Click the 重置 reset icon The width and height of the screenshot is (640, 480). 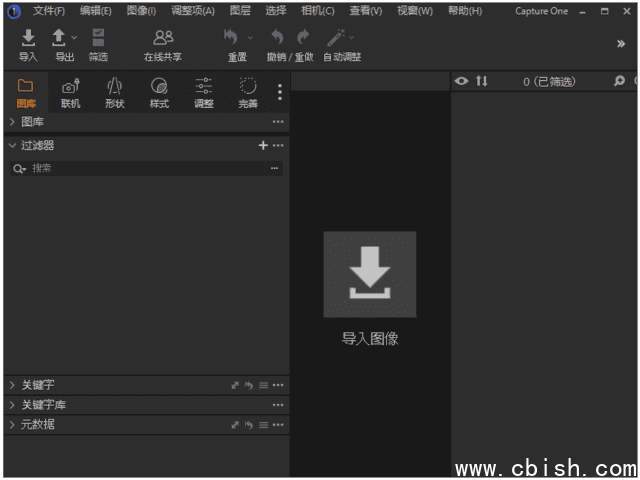click(x=232, y=39)
